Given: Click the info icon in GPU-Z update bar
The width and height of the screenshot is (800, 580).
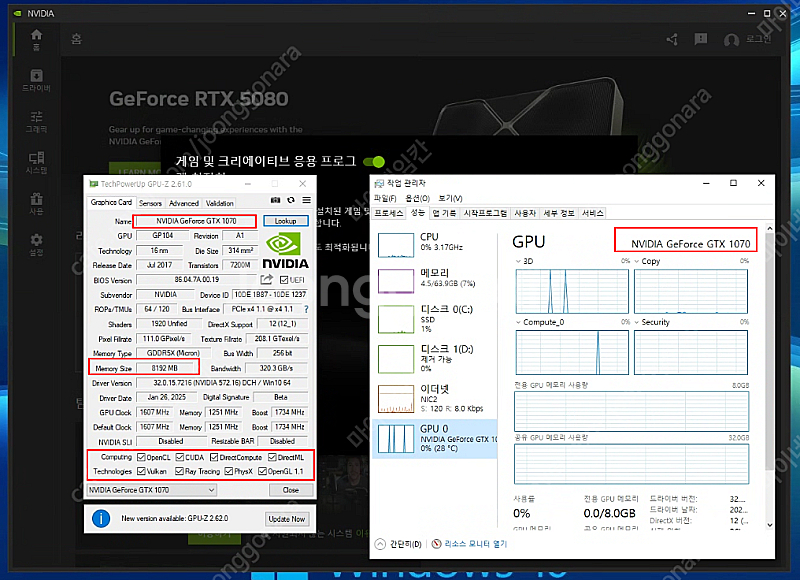Looking at the screenshot, I should (101, 519).
